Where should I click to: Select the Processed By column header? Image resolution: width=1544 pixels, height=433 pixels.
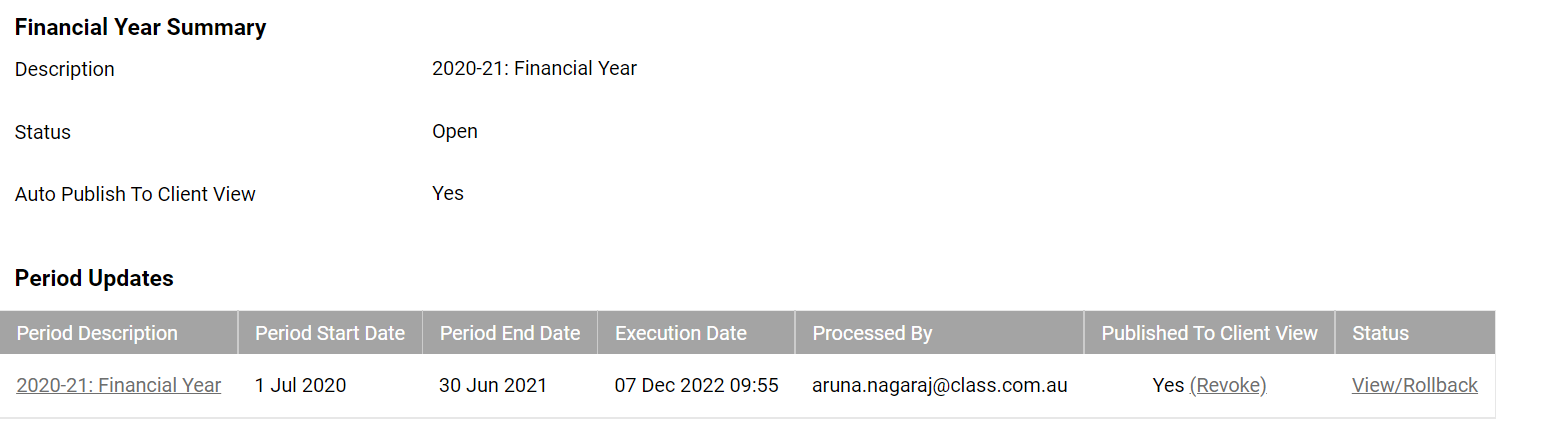(872, 333)
